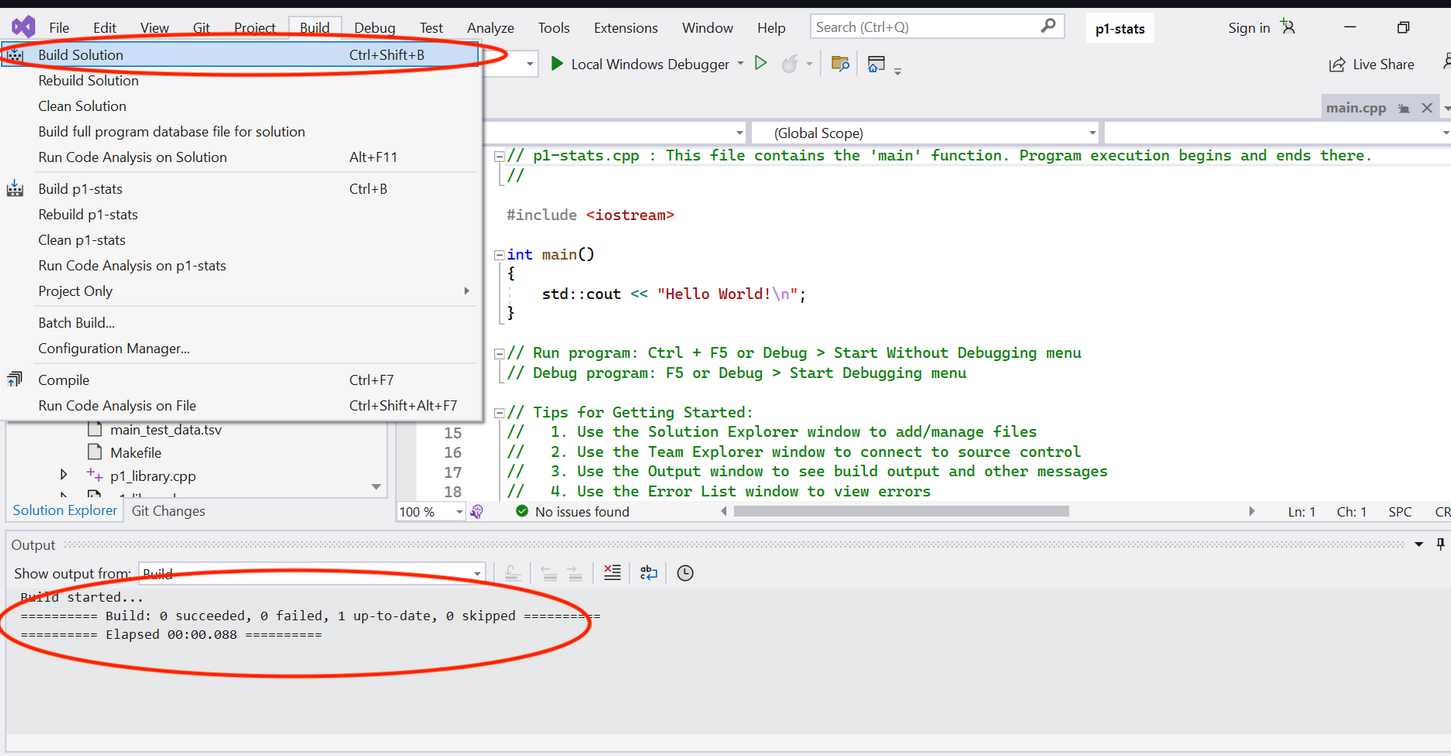
Task: Open the output timestamps clock icon
Action: [685, 573]
